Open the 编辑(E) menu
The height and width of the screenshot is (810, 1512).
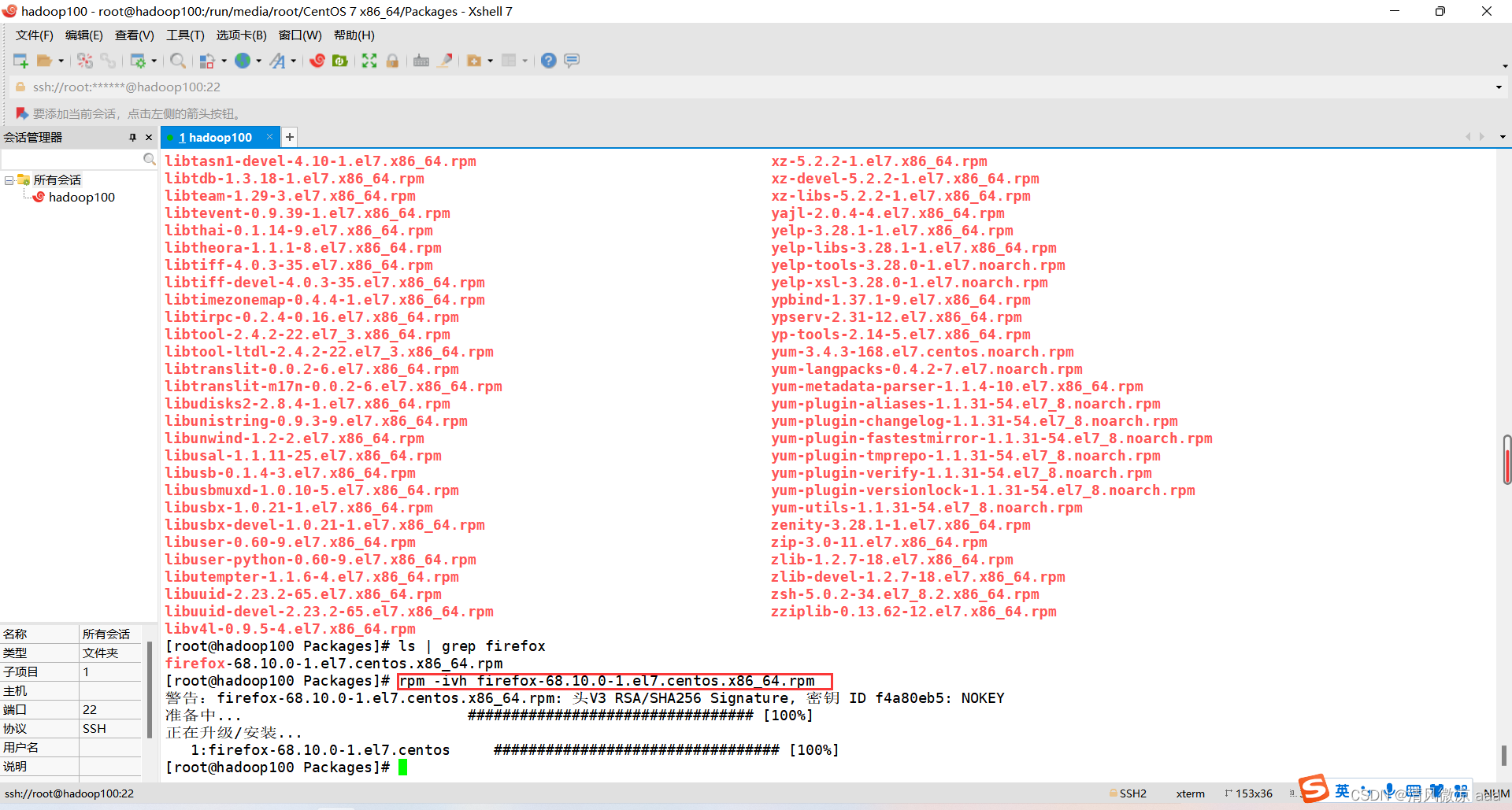(83, 35)
